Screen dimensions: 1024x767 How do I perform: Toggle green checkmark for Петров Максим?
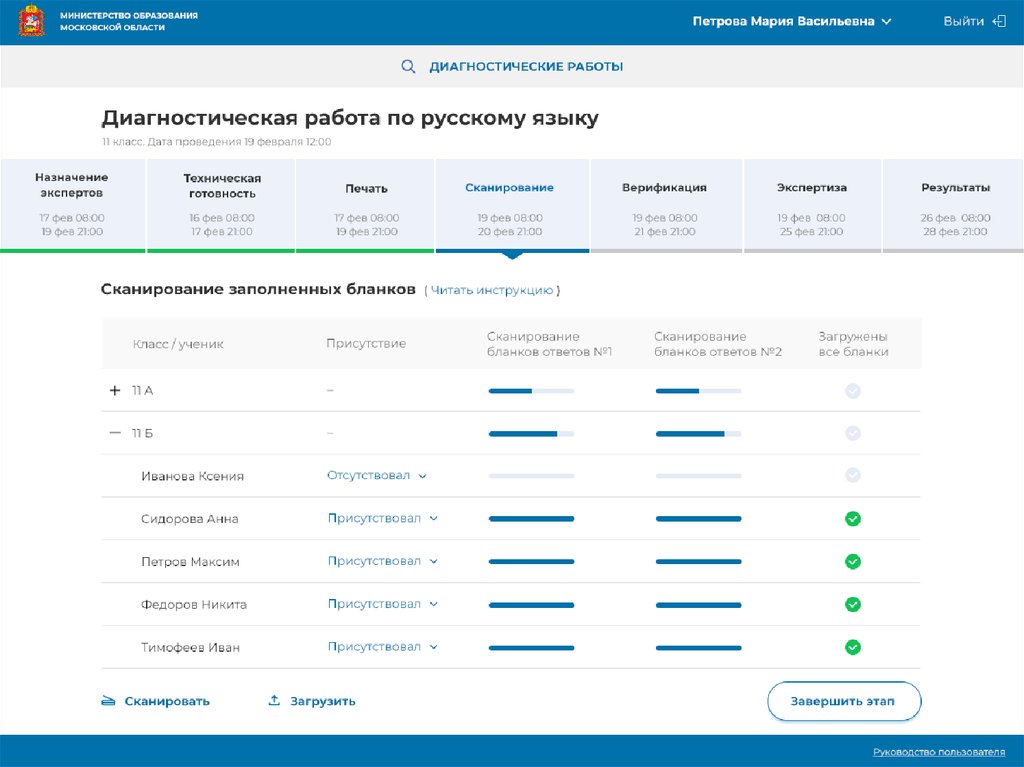click(x=852, y=562)
